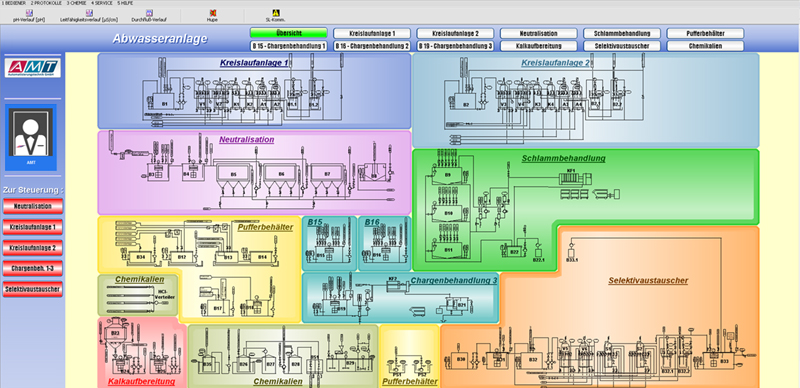This screenshot has width=800, height=388.
Task: Select the B15 process area thumbnail
Action: (330, 244)
